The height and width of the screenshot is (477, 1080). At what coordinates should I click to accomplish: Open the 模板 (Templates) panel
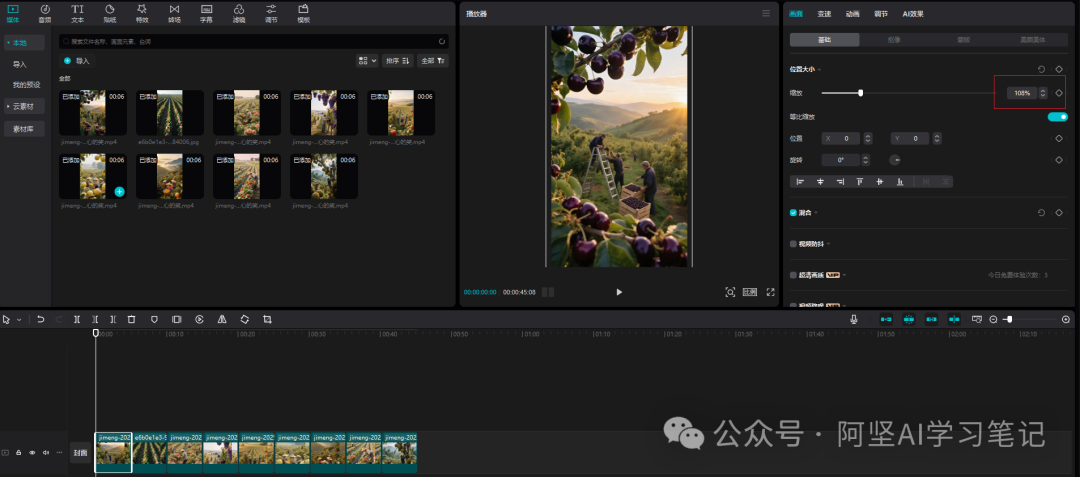point(303,13)
